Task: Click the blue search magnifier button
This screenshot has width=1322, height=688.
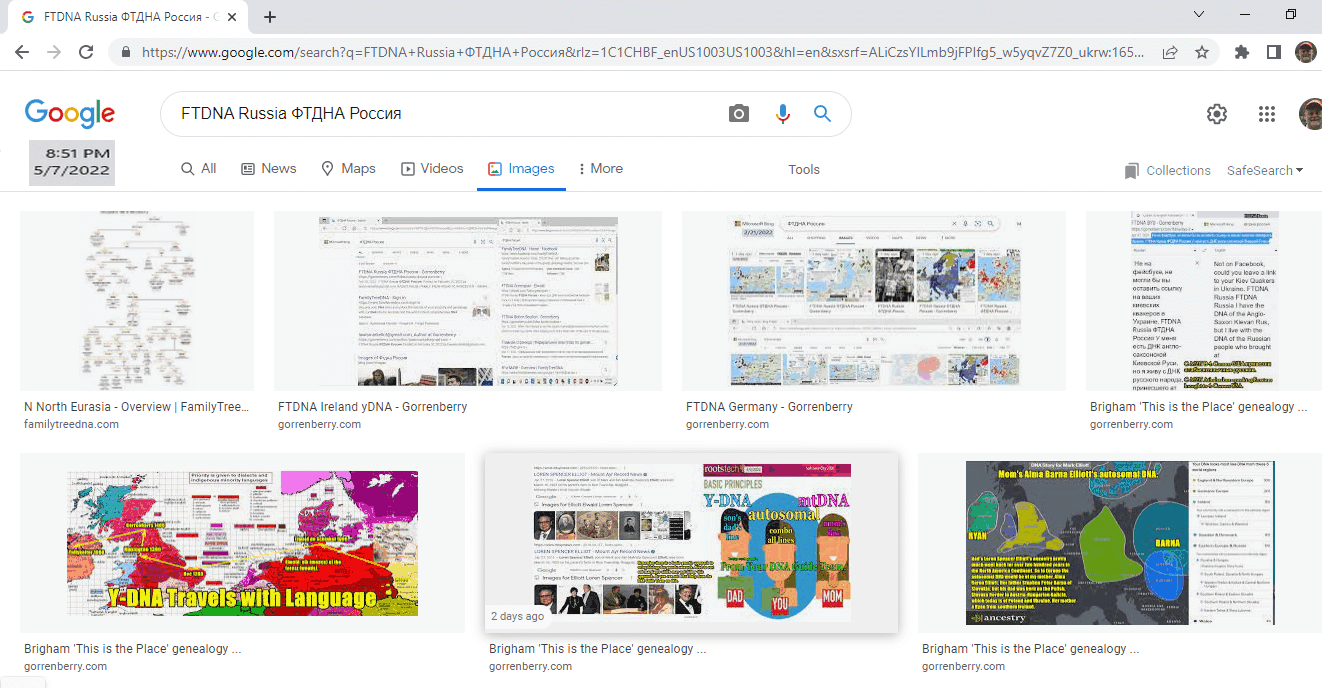Action: pyautogui.click(x=823, y=114)
